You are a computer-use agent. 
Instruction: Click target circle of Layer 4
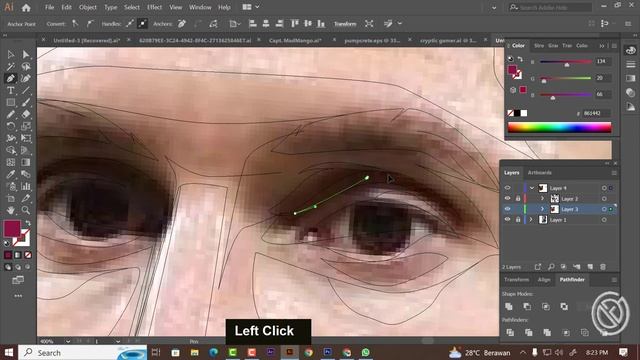pyautogui.click(x=604, y=188)
